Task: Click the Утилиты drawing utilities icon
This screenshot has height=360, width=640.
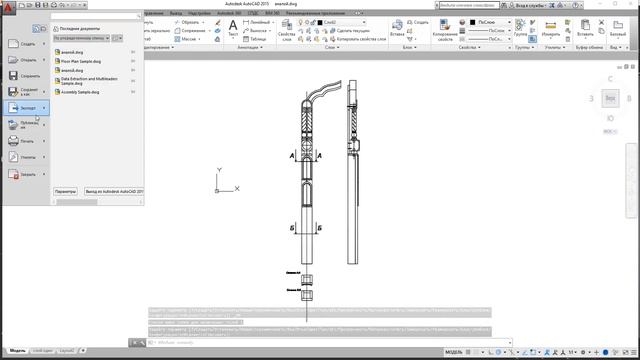Action: (13, 157)
